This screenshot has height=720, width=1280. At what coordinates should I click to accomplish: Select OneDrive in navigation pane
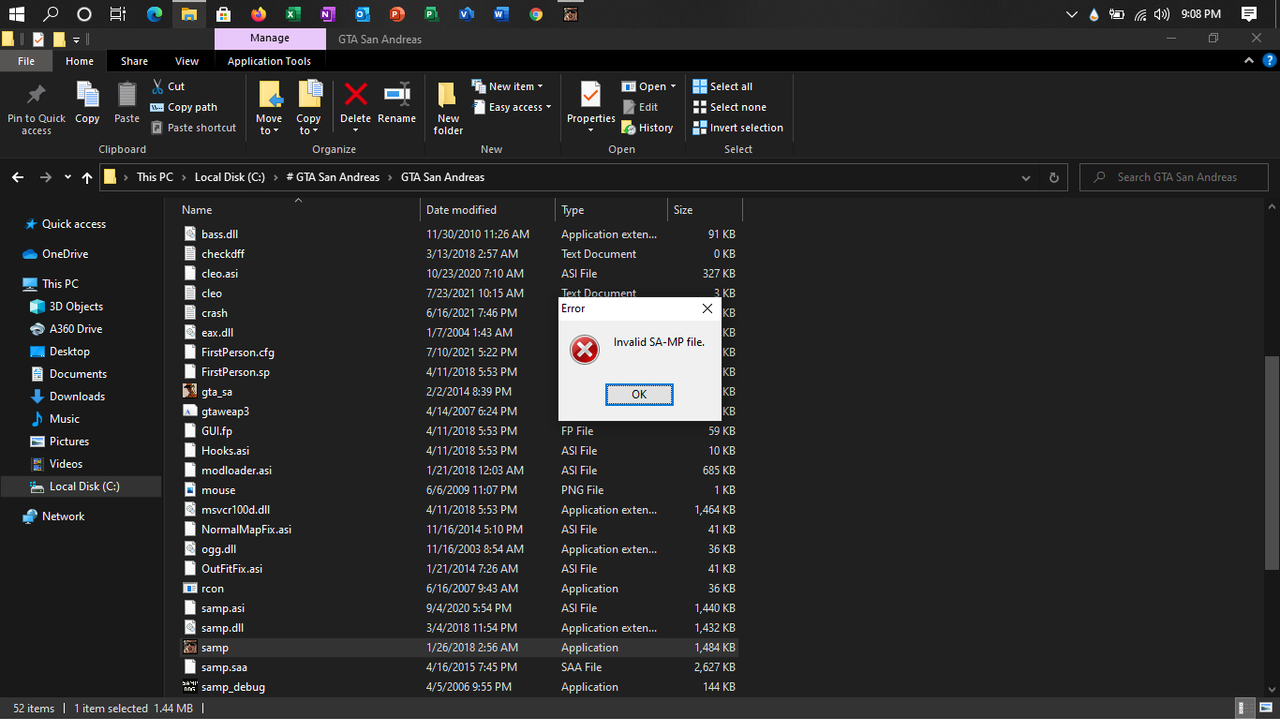65,254
